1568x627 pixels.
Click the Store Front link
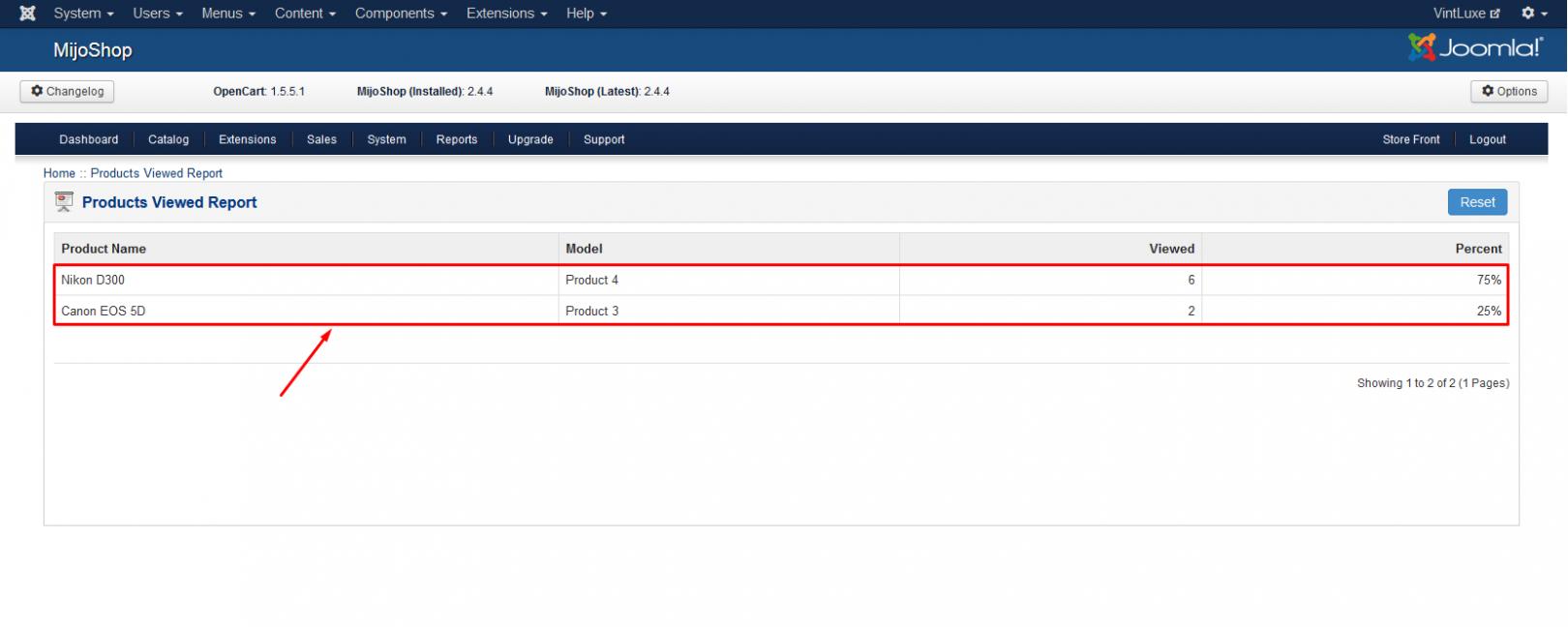[x=1411, y=139]
